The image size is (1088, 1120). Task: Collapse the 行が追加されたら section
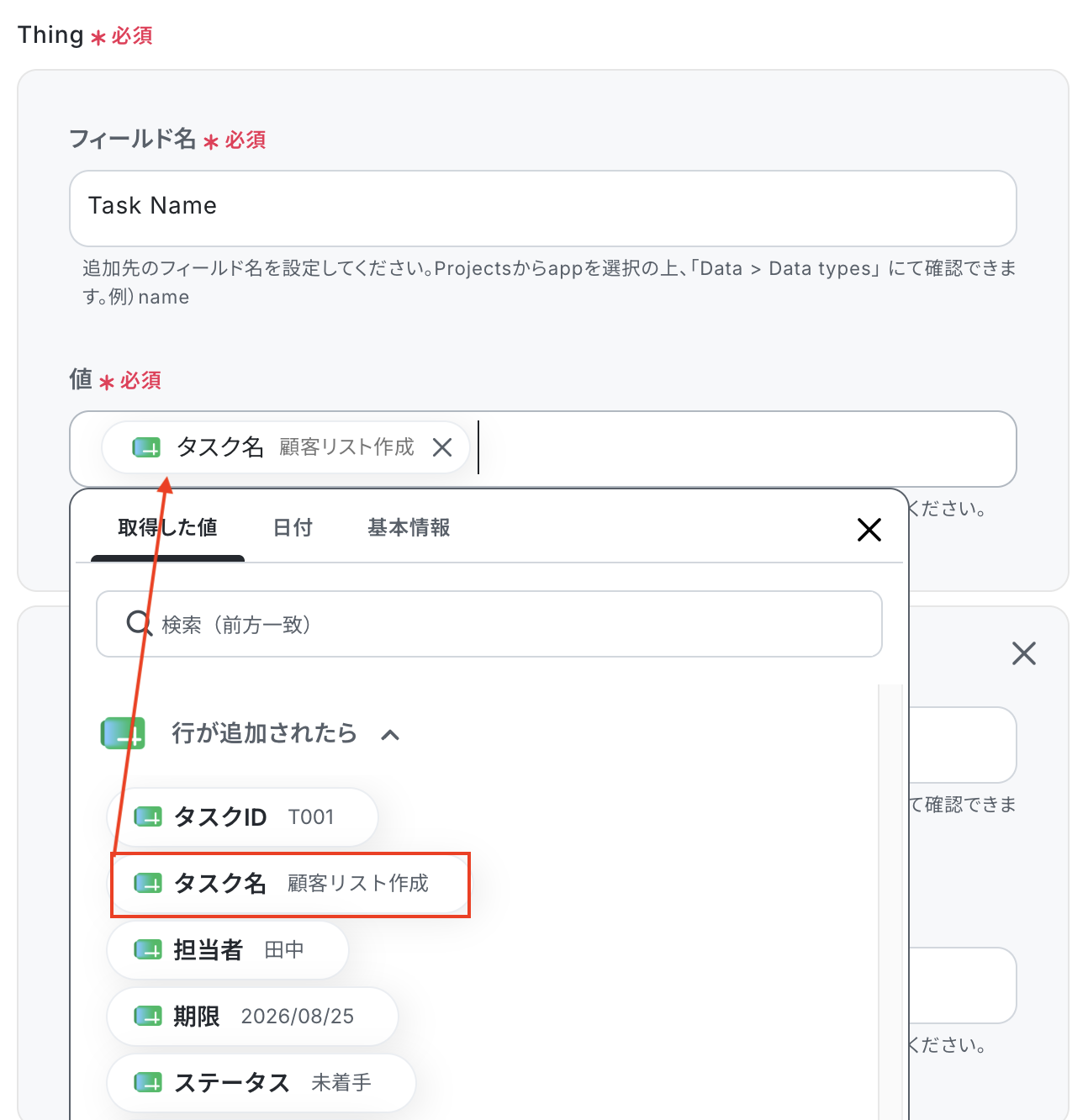click(389, 735)
